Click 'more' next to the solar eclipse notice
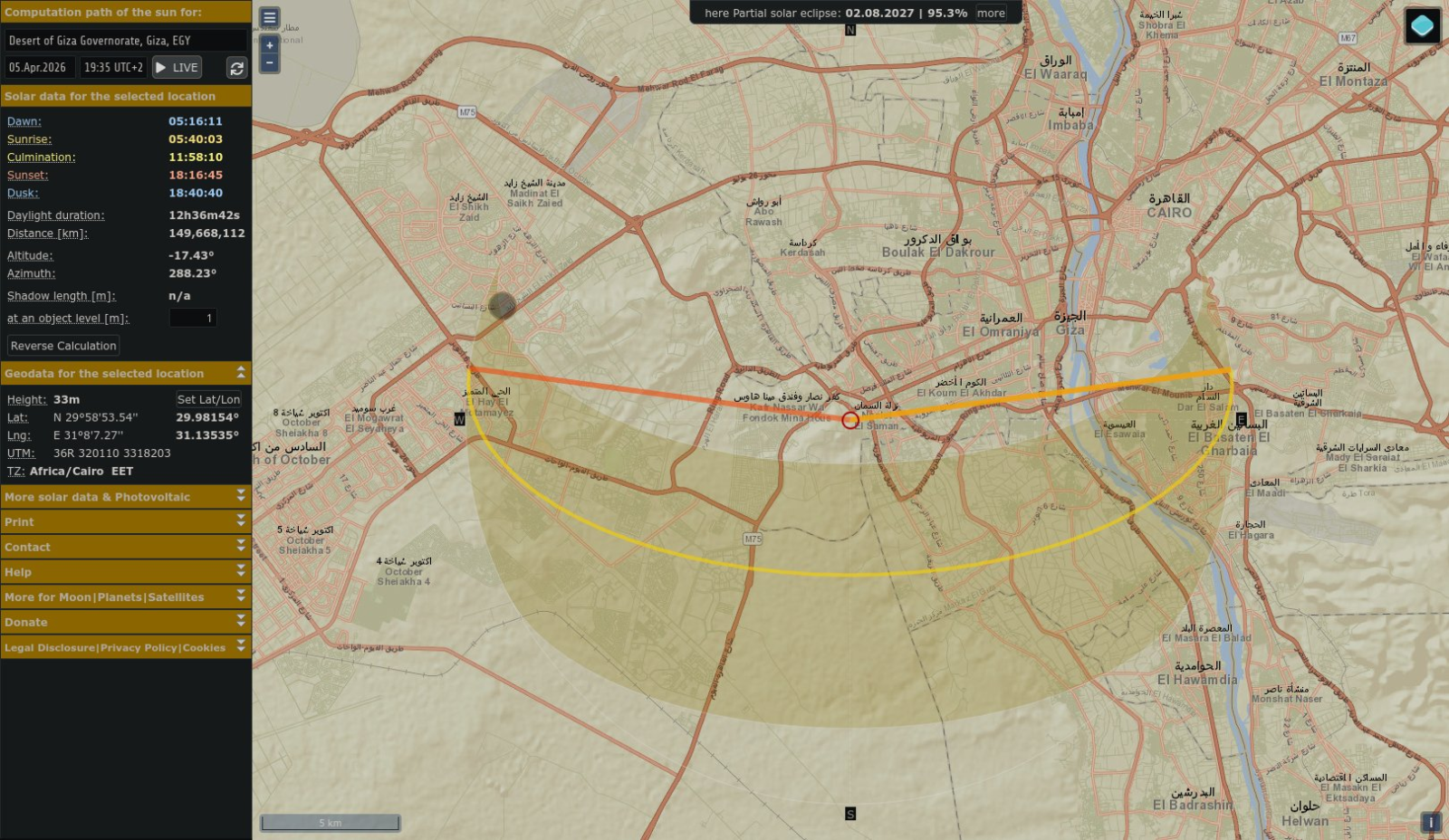The width and height of the screenshot is (1449, 840). tap(991, 14)
